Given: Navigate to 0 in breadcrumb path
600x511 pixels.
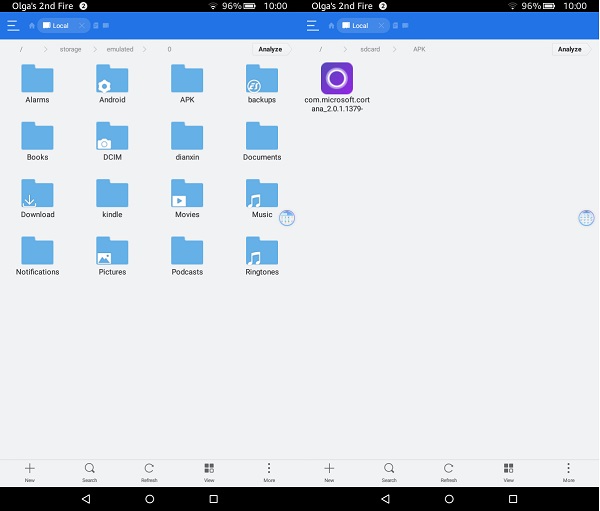Looking at the screenshot, I should [x=169, y=49].
